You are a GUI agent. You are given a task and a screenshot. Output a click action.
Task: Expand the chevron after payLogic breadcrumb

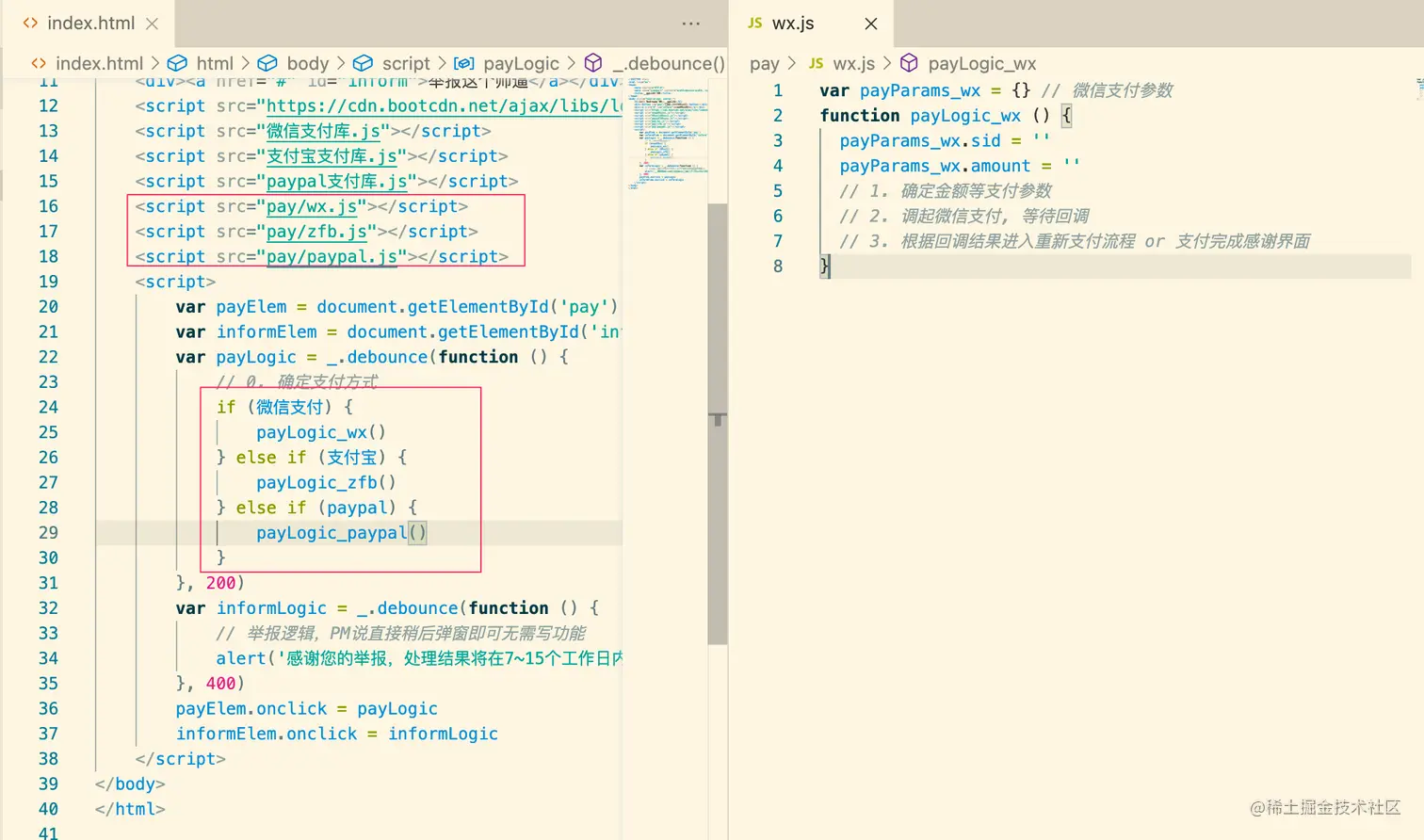[571, 63]
